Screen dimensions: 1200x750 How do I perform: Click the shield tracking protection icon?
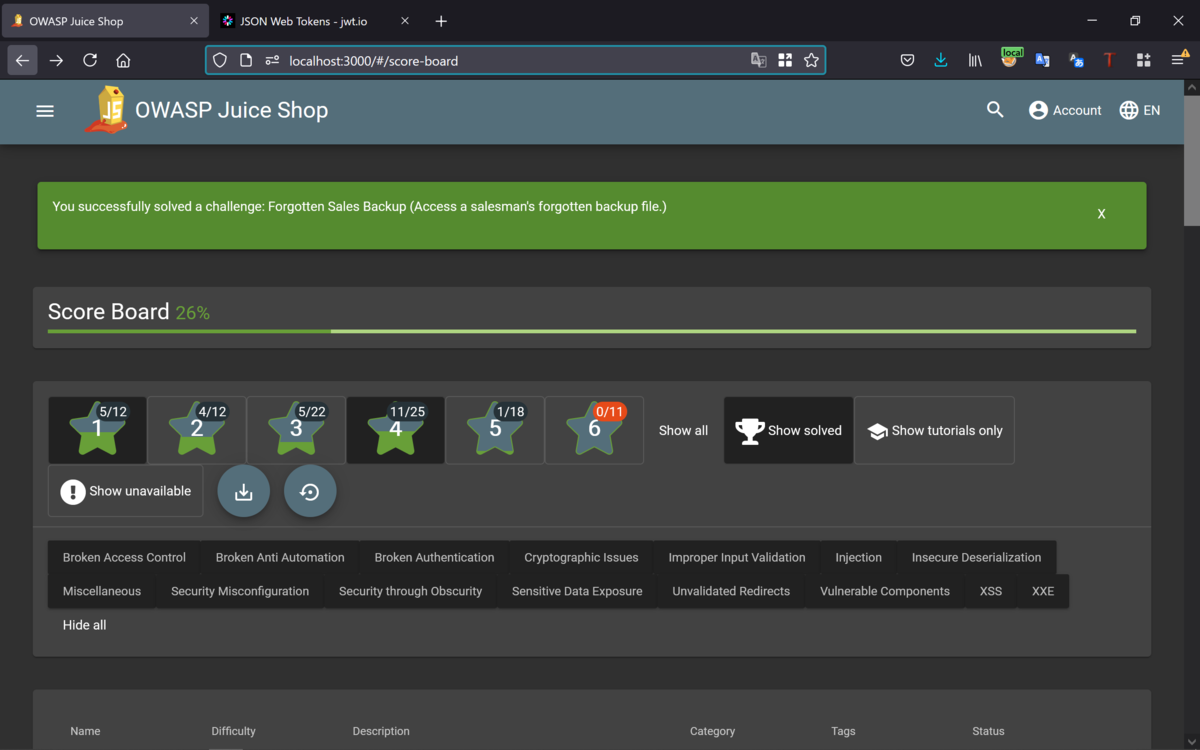[x=220, y=60]
